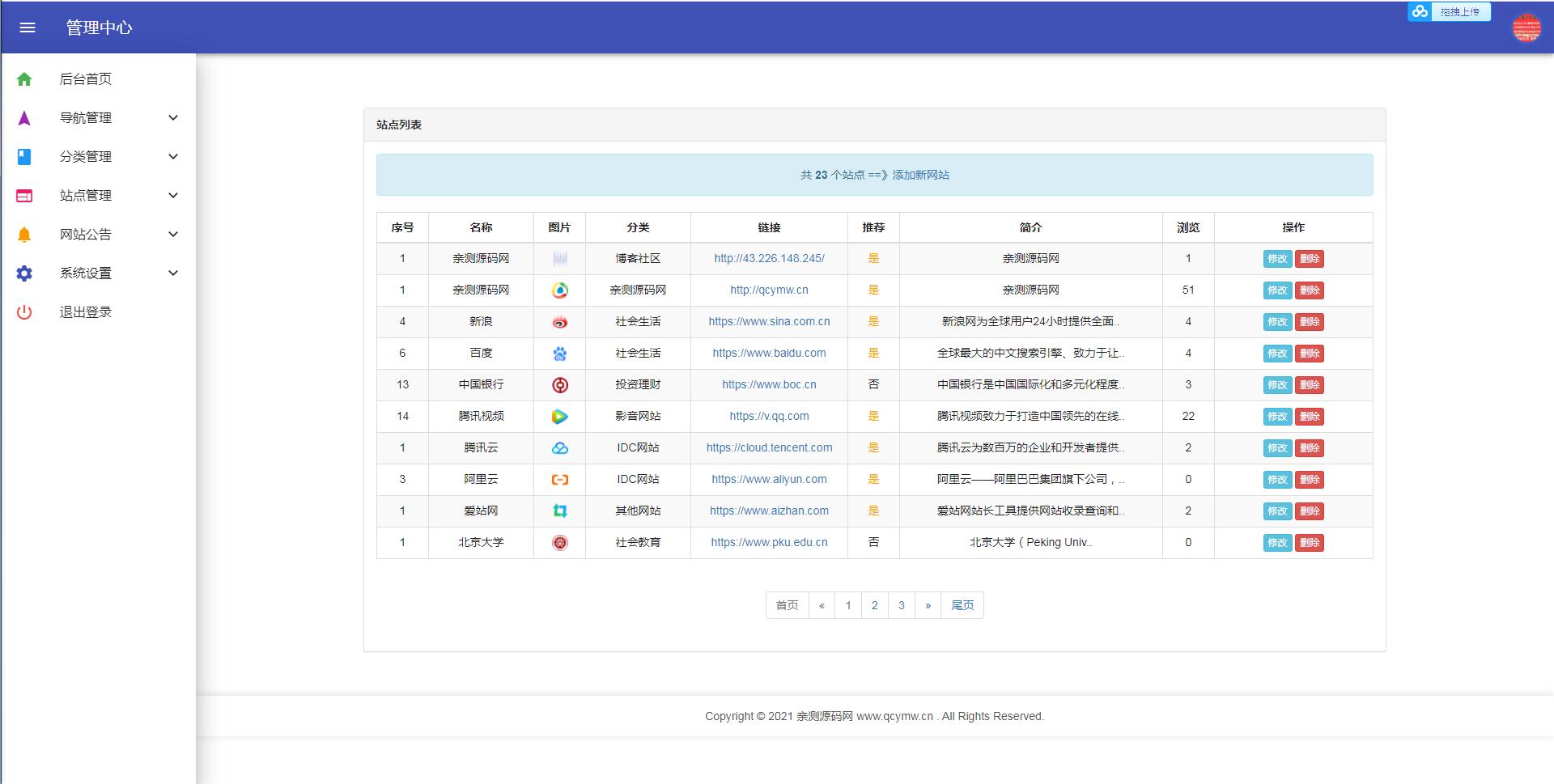Click the 修改 button in the 中国银行 row
Viewport: 1554px width, 784px height.
1277,385
